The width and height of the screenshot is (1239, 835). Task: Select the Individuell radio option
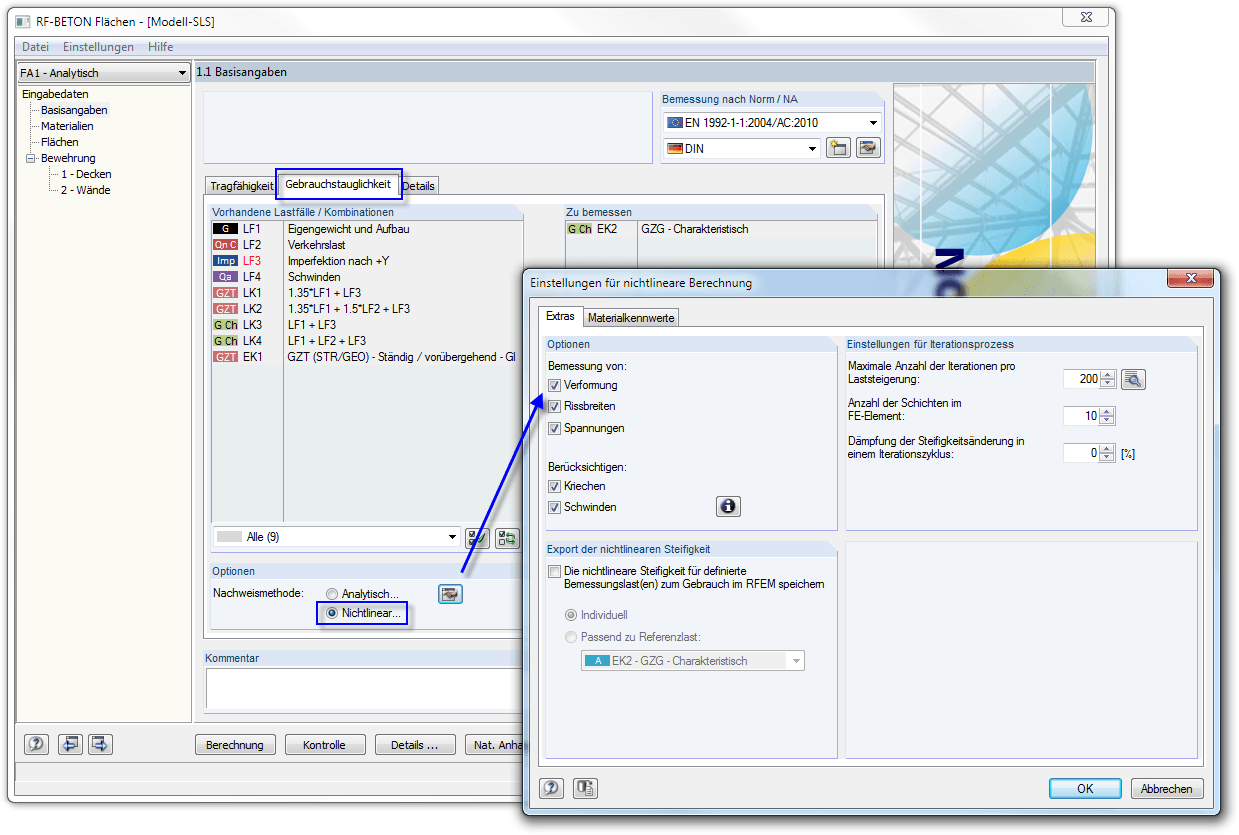[571, 615]
